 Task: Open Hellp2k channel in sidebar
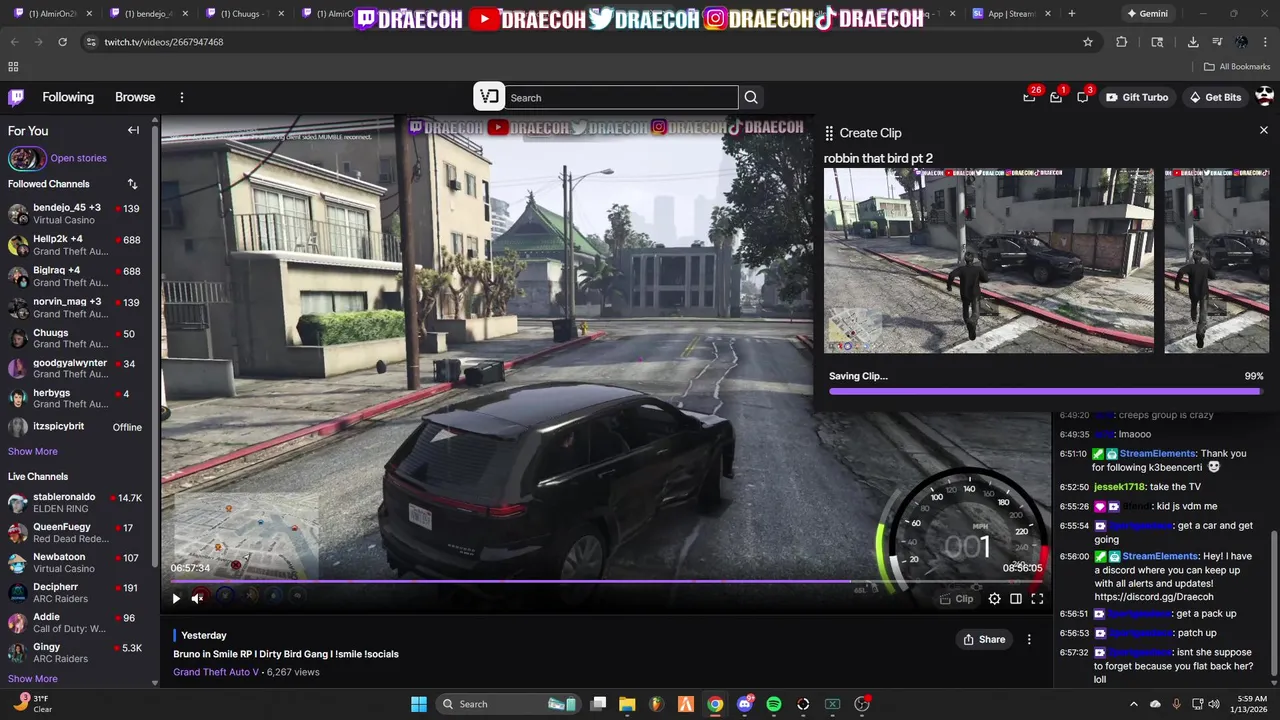[x=78, y=245]
